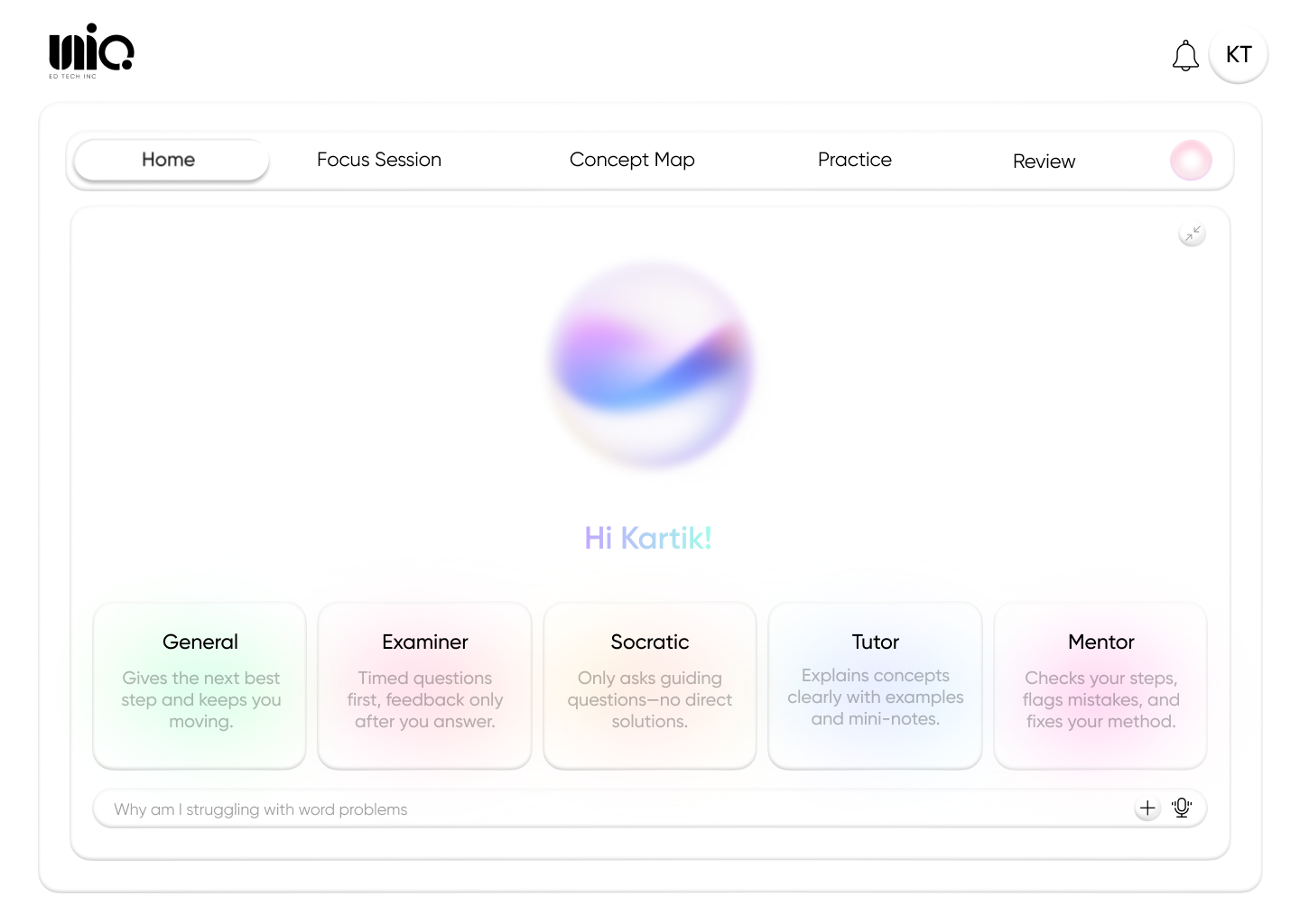Image resolution: width=1300 pixels, height=924 pixels.
Task: Navigate to the Practice tab
Action: pyautogui.click(x=854, y=159)
